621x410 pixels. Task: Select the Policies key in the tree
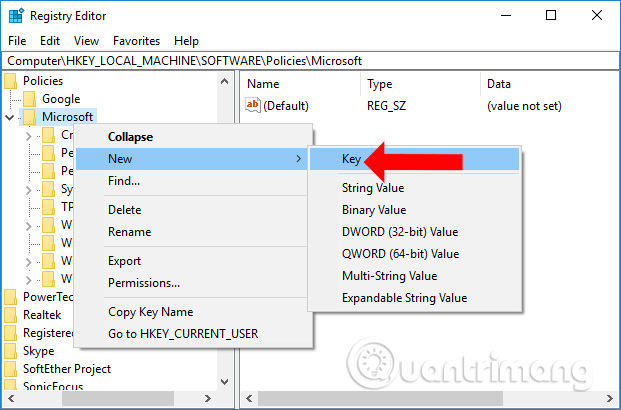coord(43,81)
